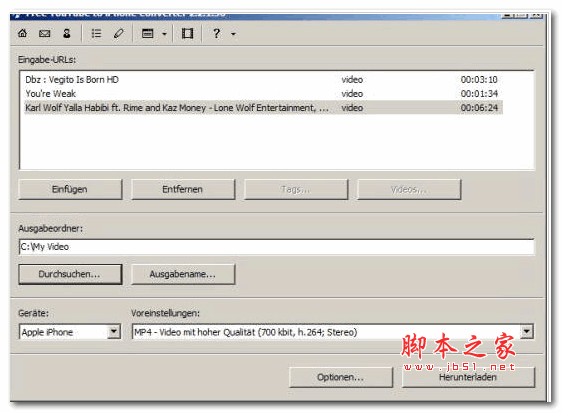Select the 'You're Weak' row
Screen dimensions: 562x413
click(264, 94)
